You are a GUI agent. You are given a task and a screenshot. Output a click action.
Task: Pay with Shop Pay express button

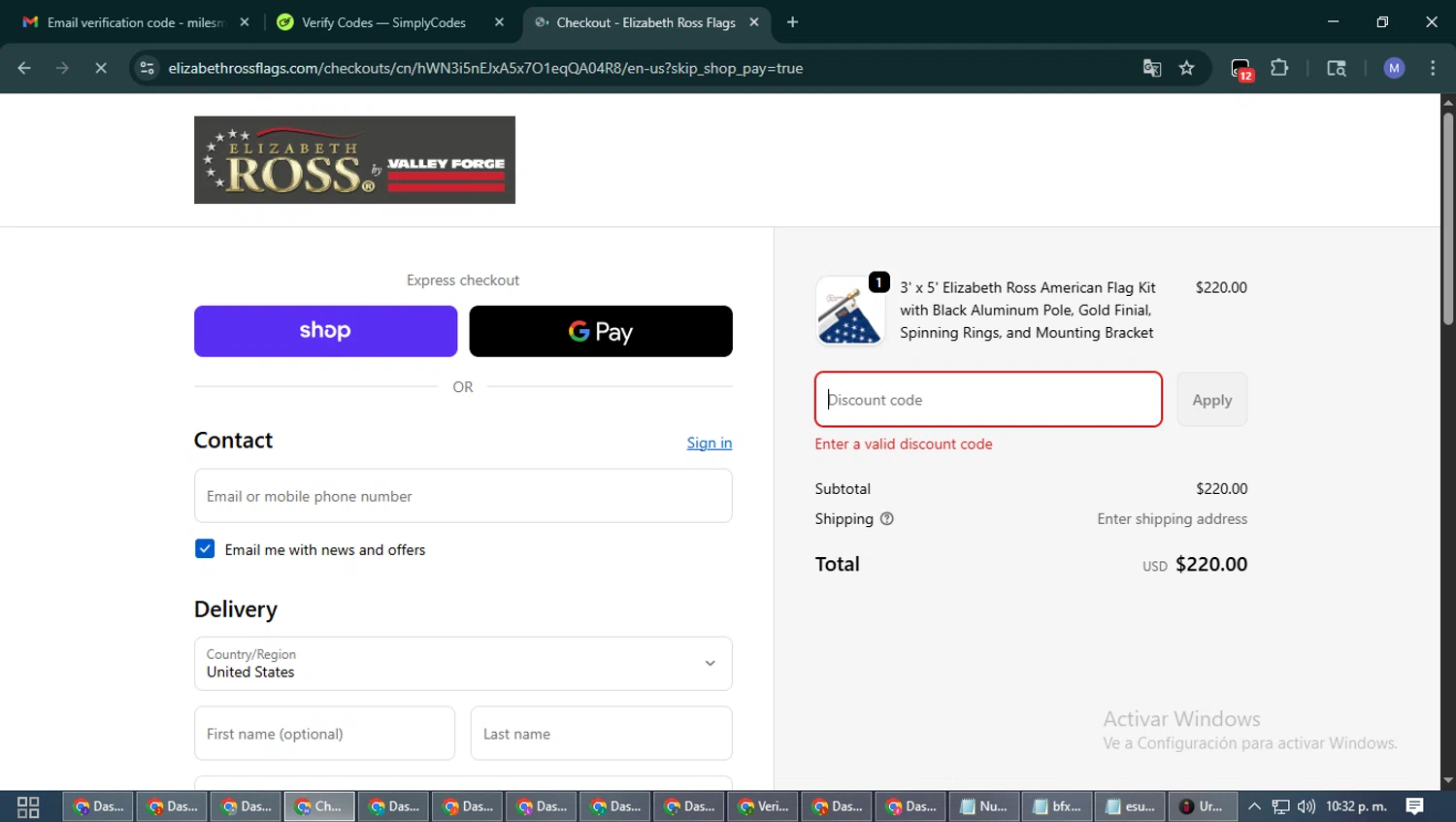point(325,331)
